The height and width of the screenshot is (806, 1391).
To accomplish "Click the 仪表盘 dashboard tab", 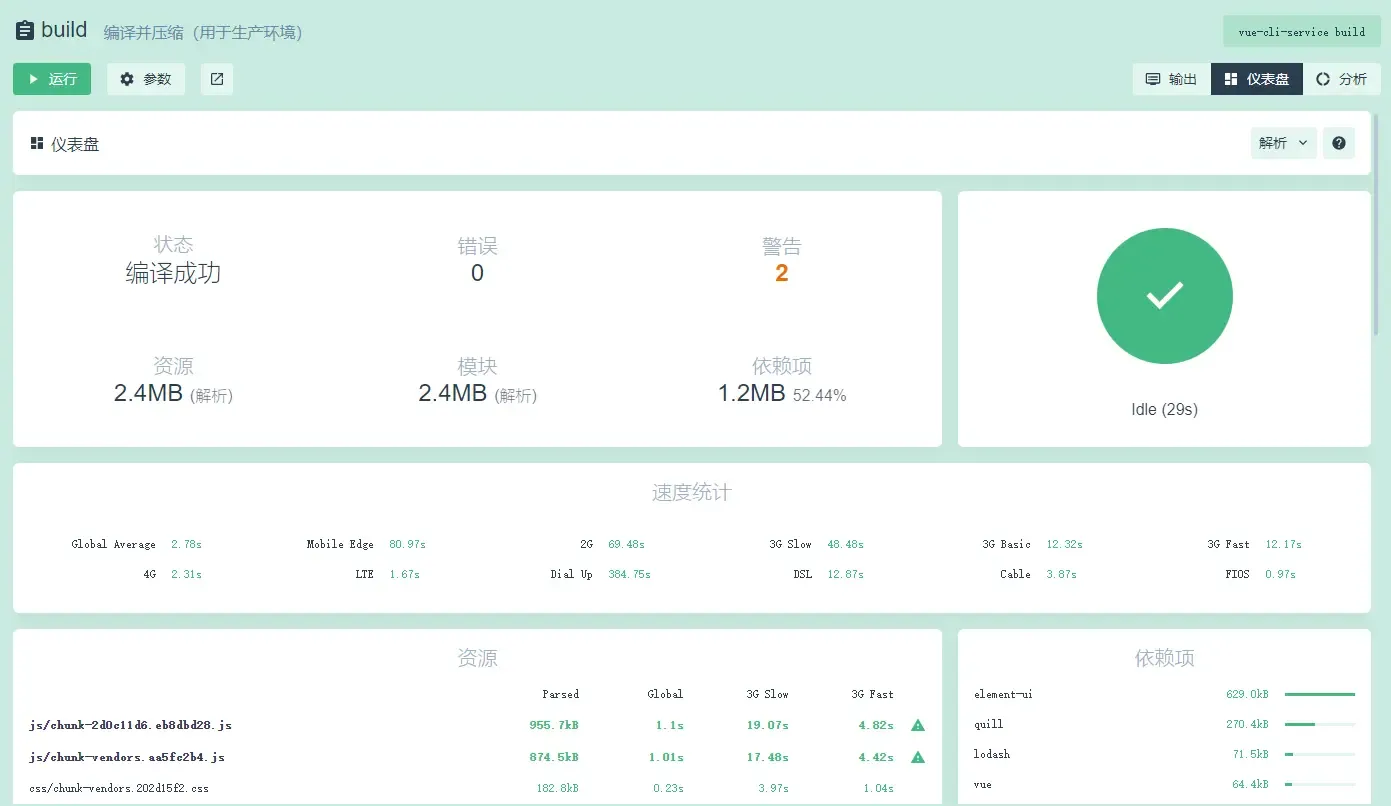I will (1256, 79).
